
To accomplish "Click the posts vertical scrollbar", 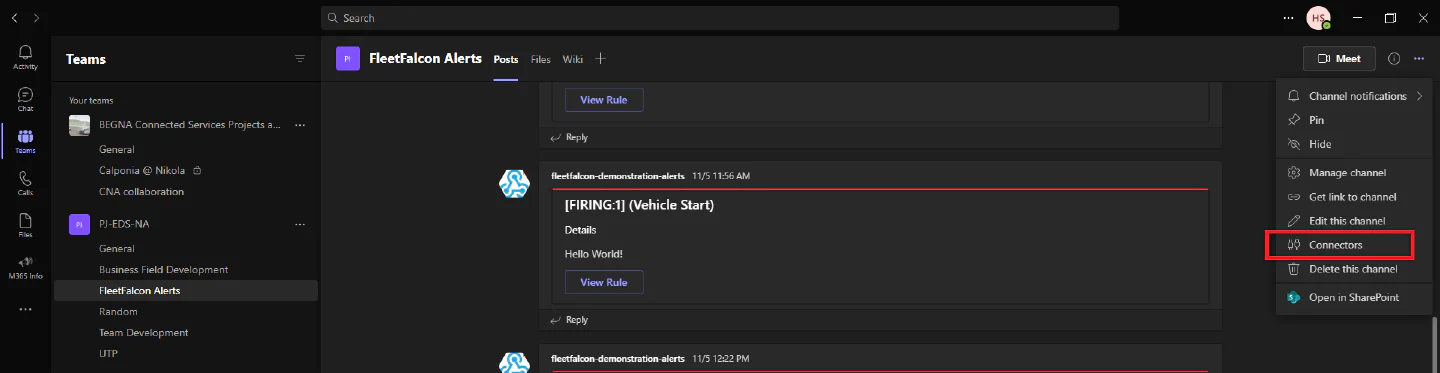I will pos(1434,344).
